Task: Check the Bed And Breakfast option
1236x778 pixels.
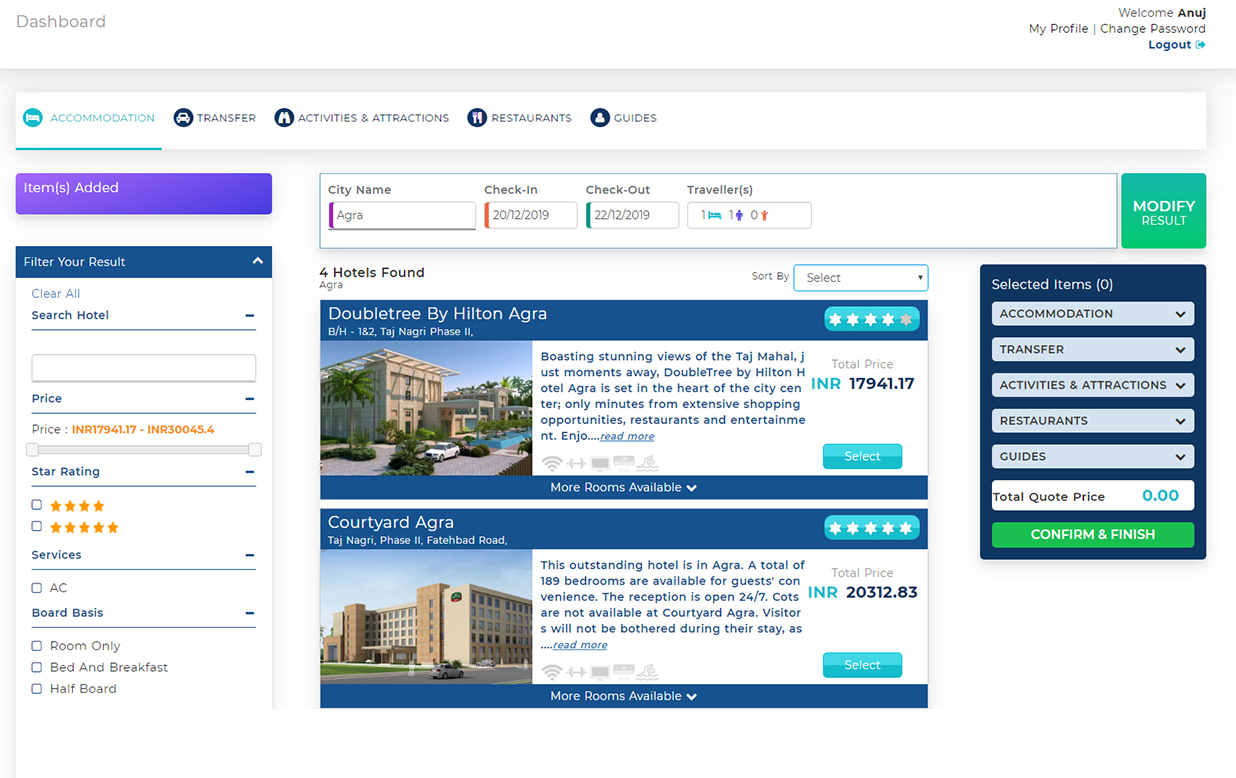Action: [x=37, y=667]
